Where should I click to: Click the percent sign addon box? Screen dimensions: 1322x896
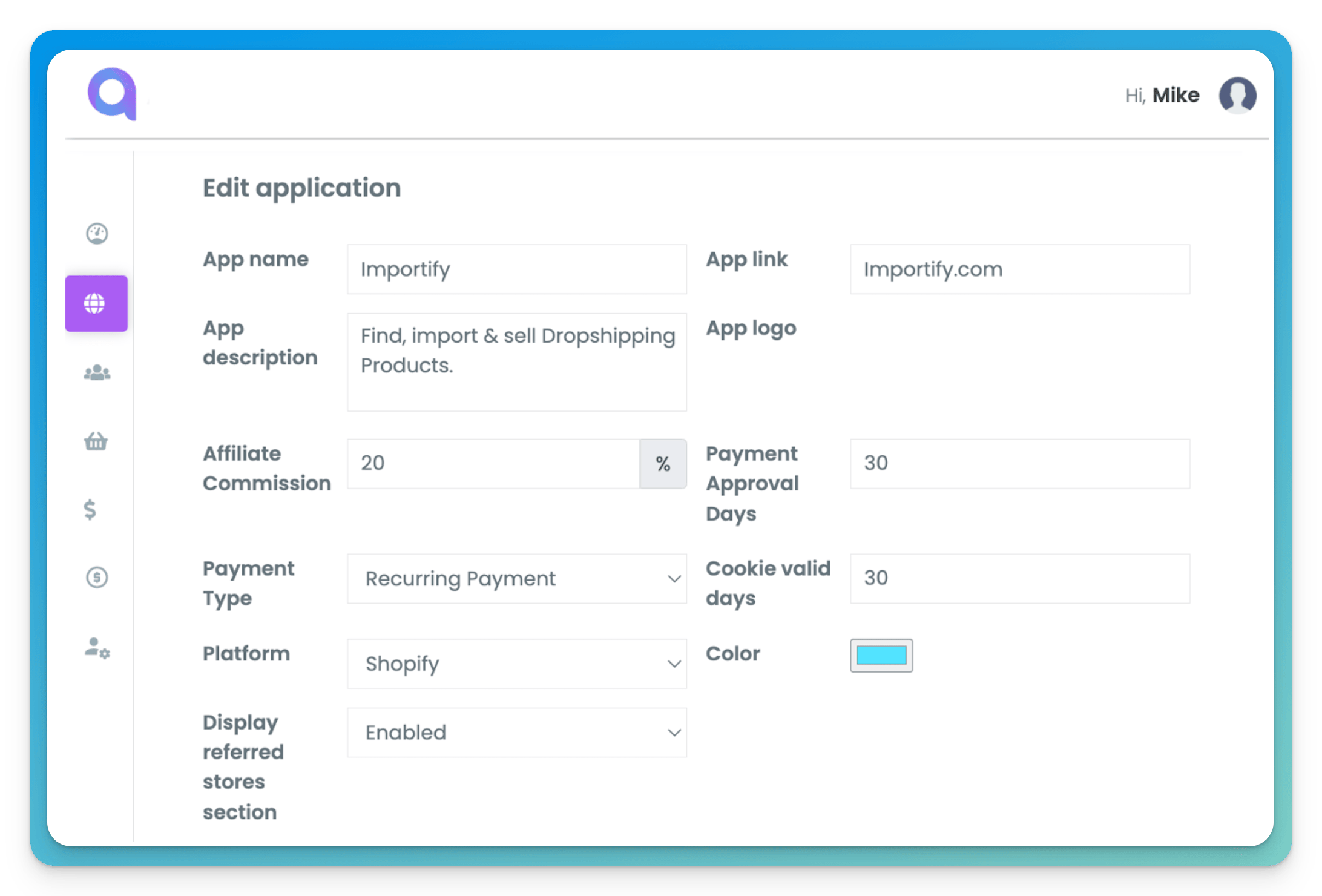663,464
